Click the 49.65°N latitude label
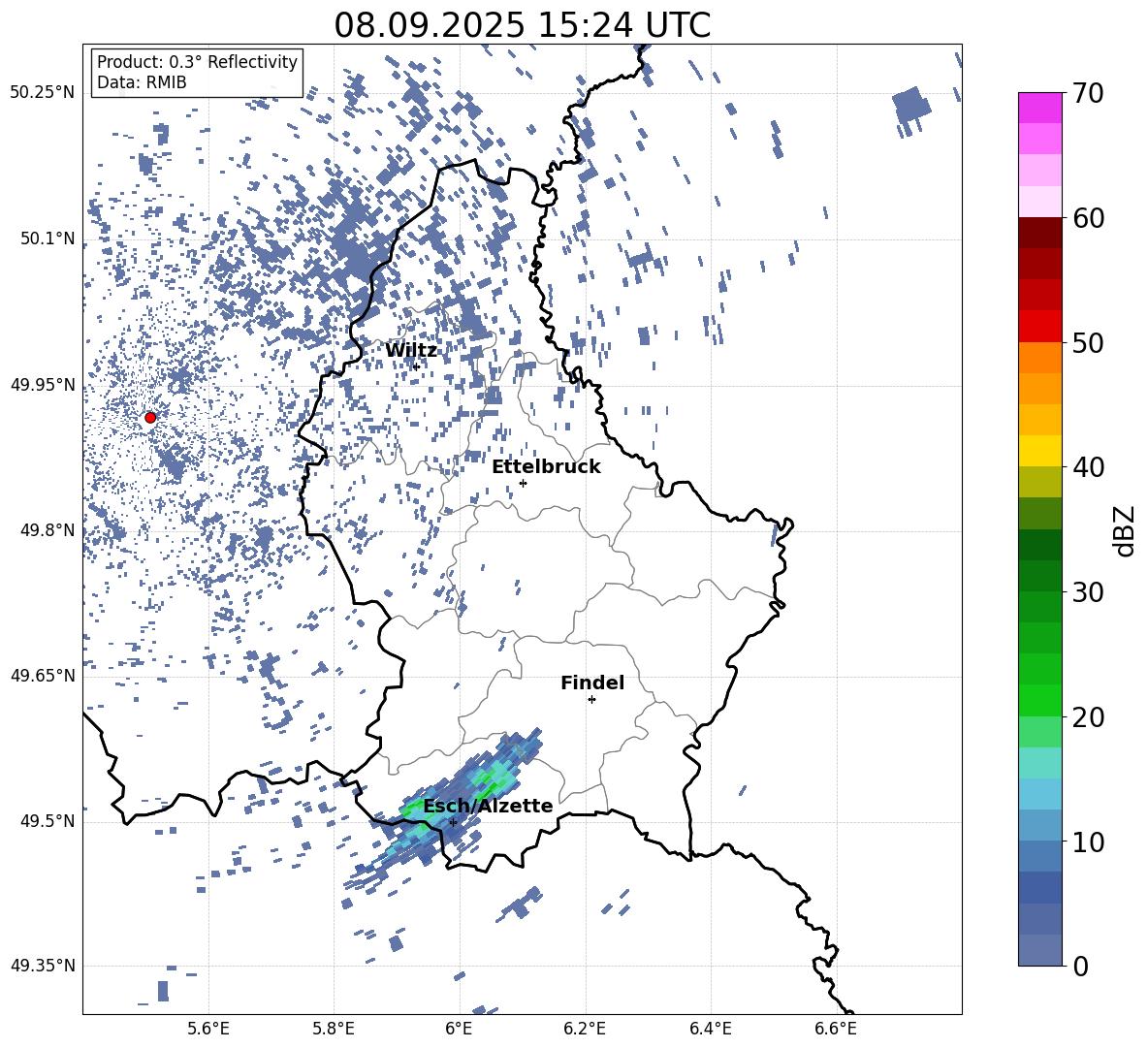This screenshot has width=1148, height=1048. click(x=43, y=675)
